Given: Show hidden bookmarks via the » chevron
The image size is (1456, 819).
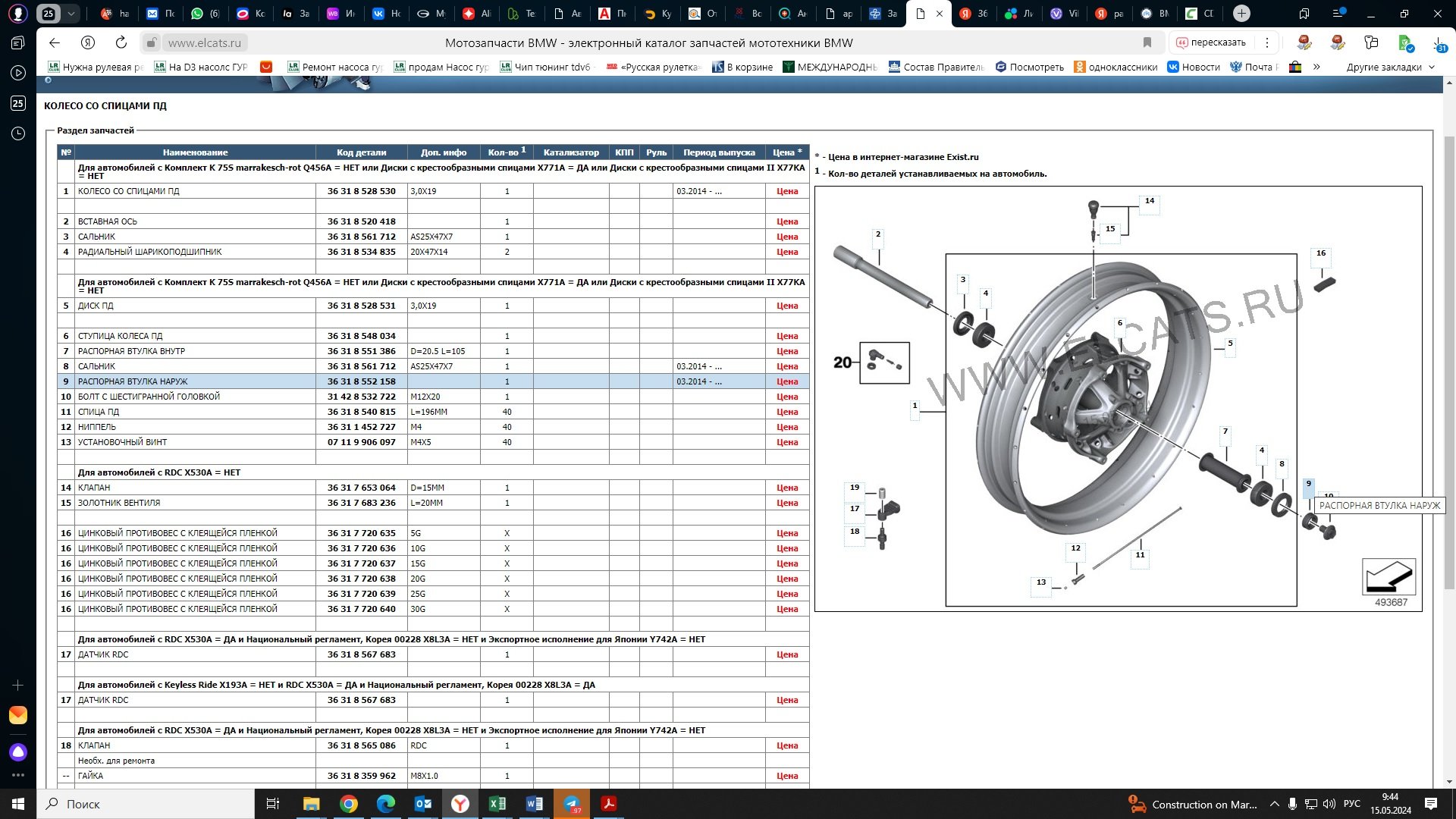Looking at the screenshot, I should (1316, 67).
